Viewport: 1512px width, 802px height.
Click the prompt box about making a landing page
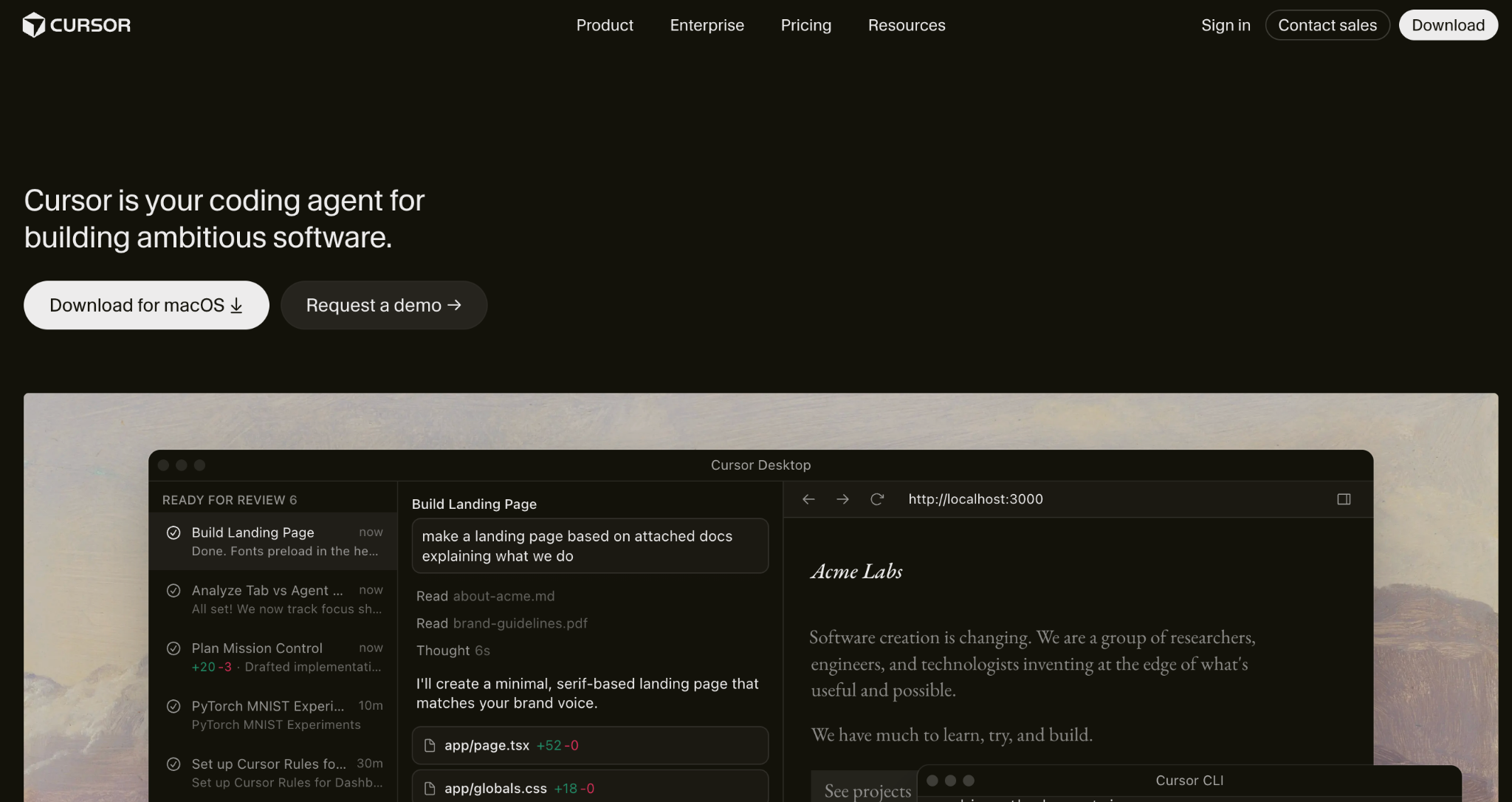(x=590, y=546)
